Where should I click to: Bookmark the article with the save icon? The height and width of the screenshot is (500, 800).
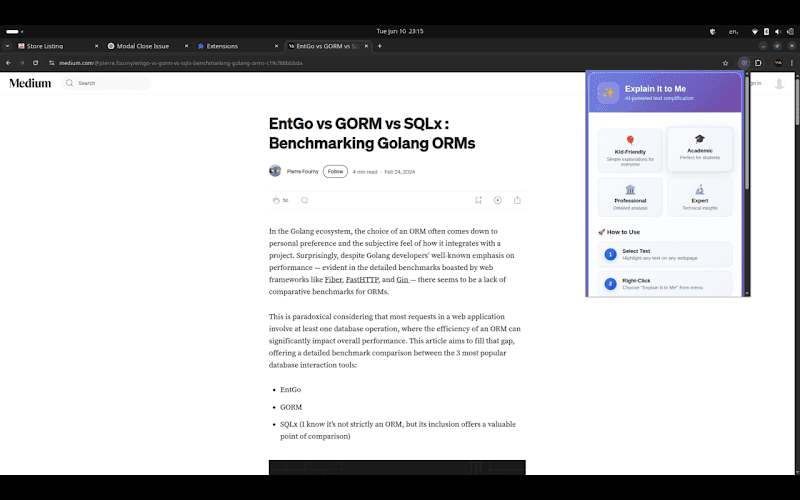point(478,201)
